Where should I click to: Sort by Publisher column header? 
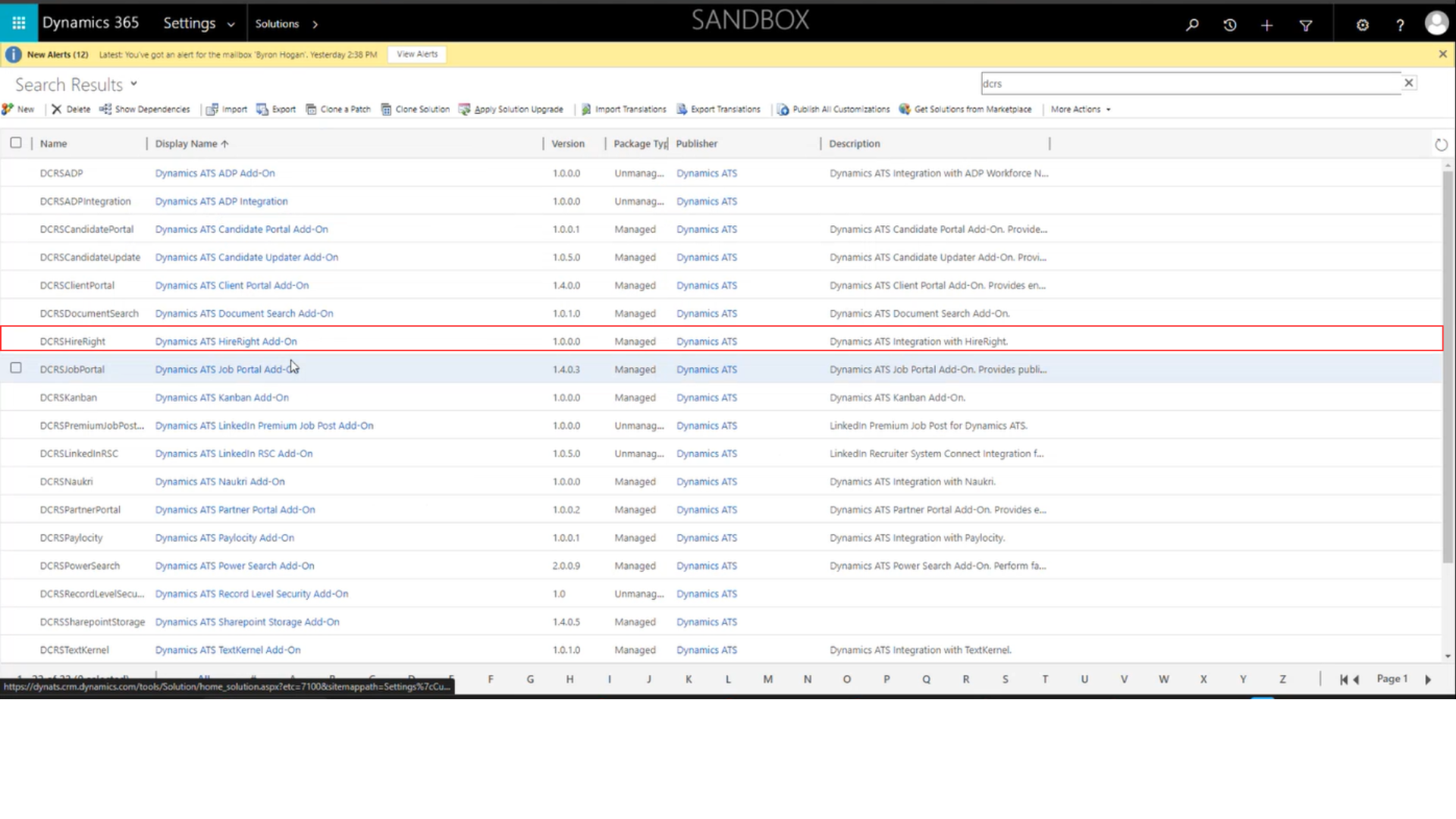coord(697,143)
